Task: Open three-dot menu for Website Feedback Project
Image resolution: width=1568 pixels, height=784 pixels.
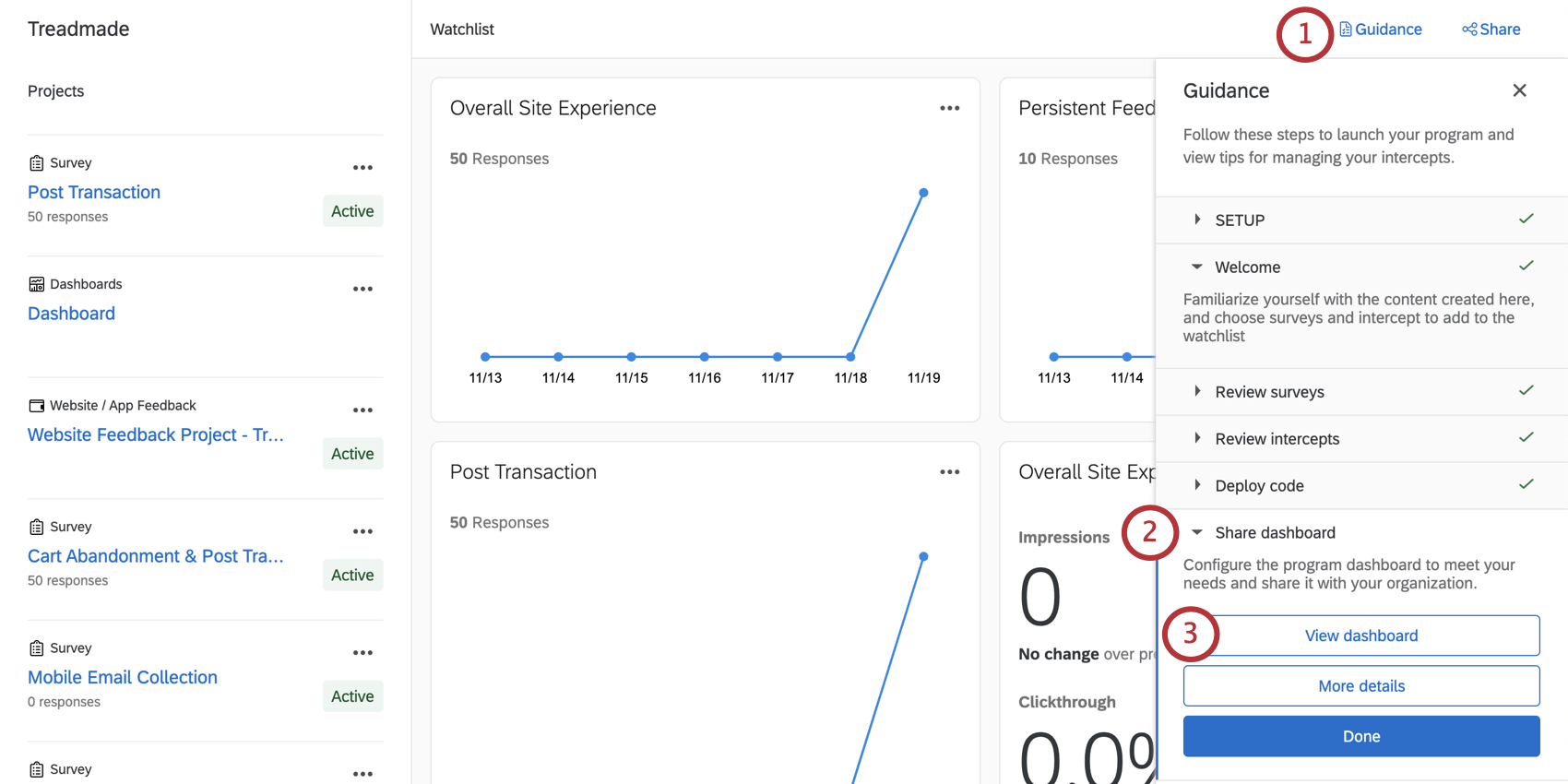Action: tap(362, 410)
